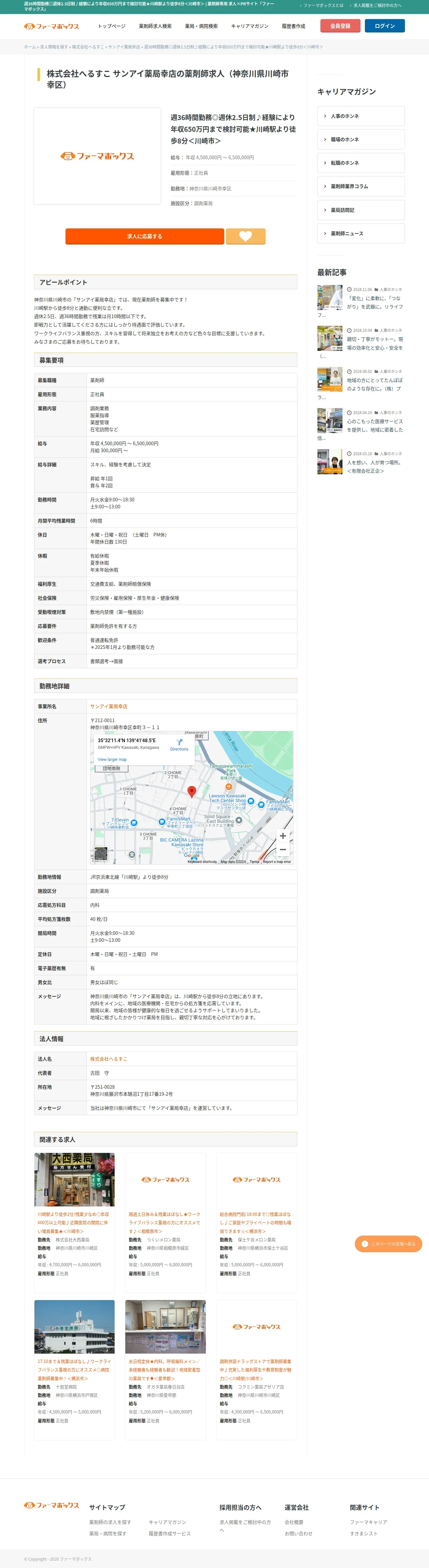Open トップページ in the navigation bar
This screenshot has height=1568, width=429.
tap(112, 26)
